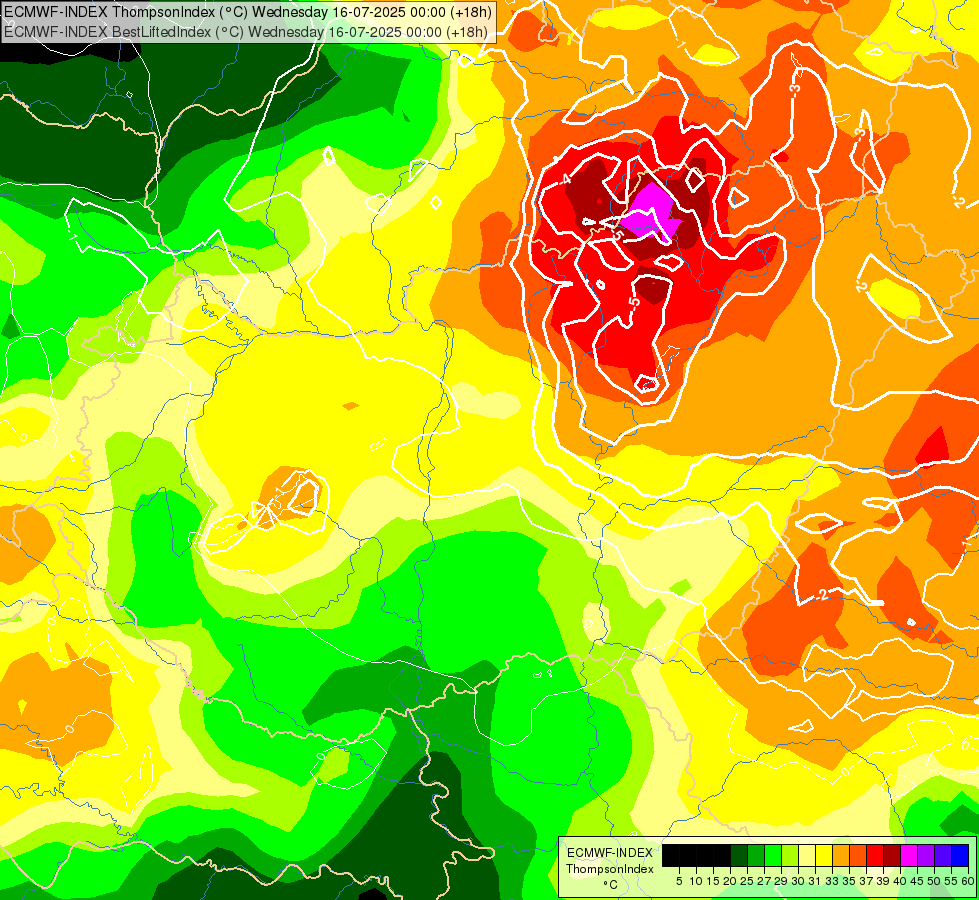The width and height of the screenshot is (979, 900).
Task: Click the yellow-green 29–30 legend swatch
Action: (x=790, y=855)
